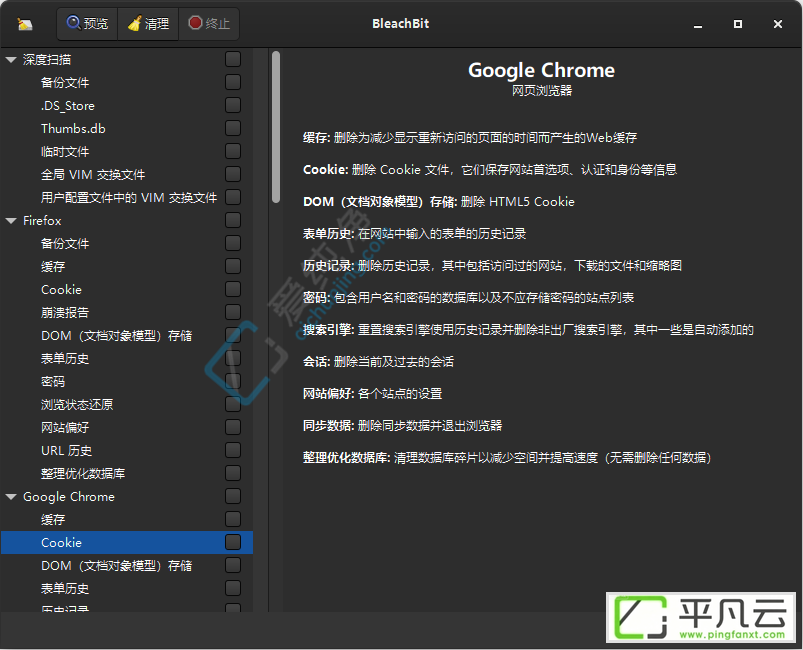Select Chrome DOM（文档对象模型）存储 row
This screenshot has width=803, height=650.
126,565
